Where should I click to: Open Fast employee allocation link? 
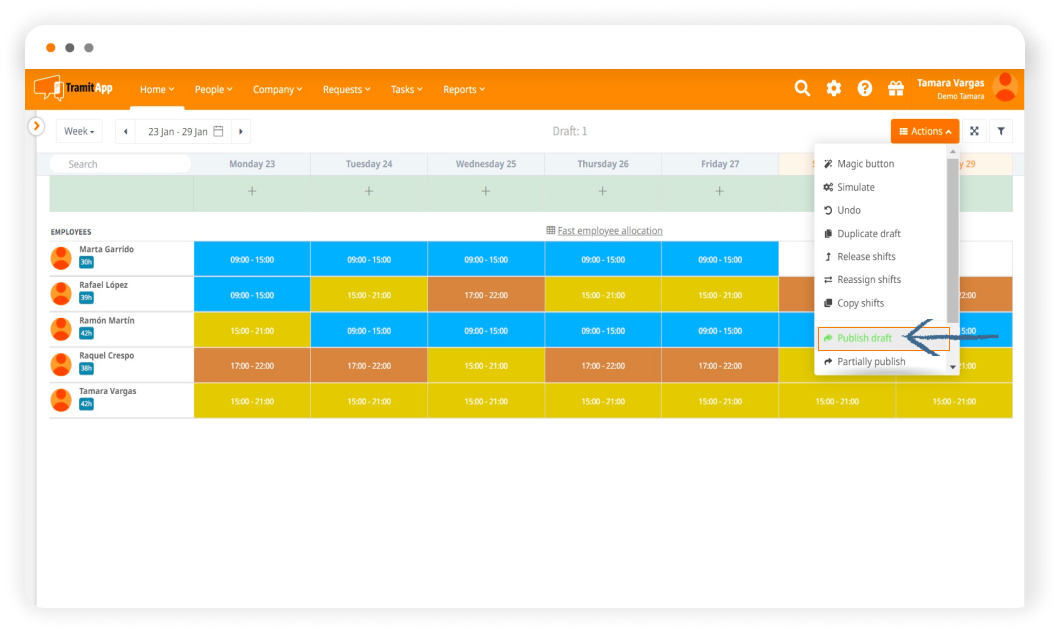tap(609, 231)
